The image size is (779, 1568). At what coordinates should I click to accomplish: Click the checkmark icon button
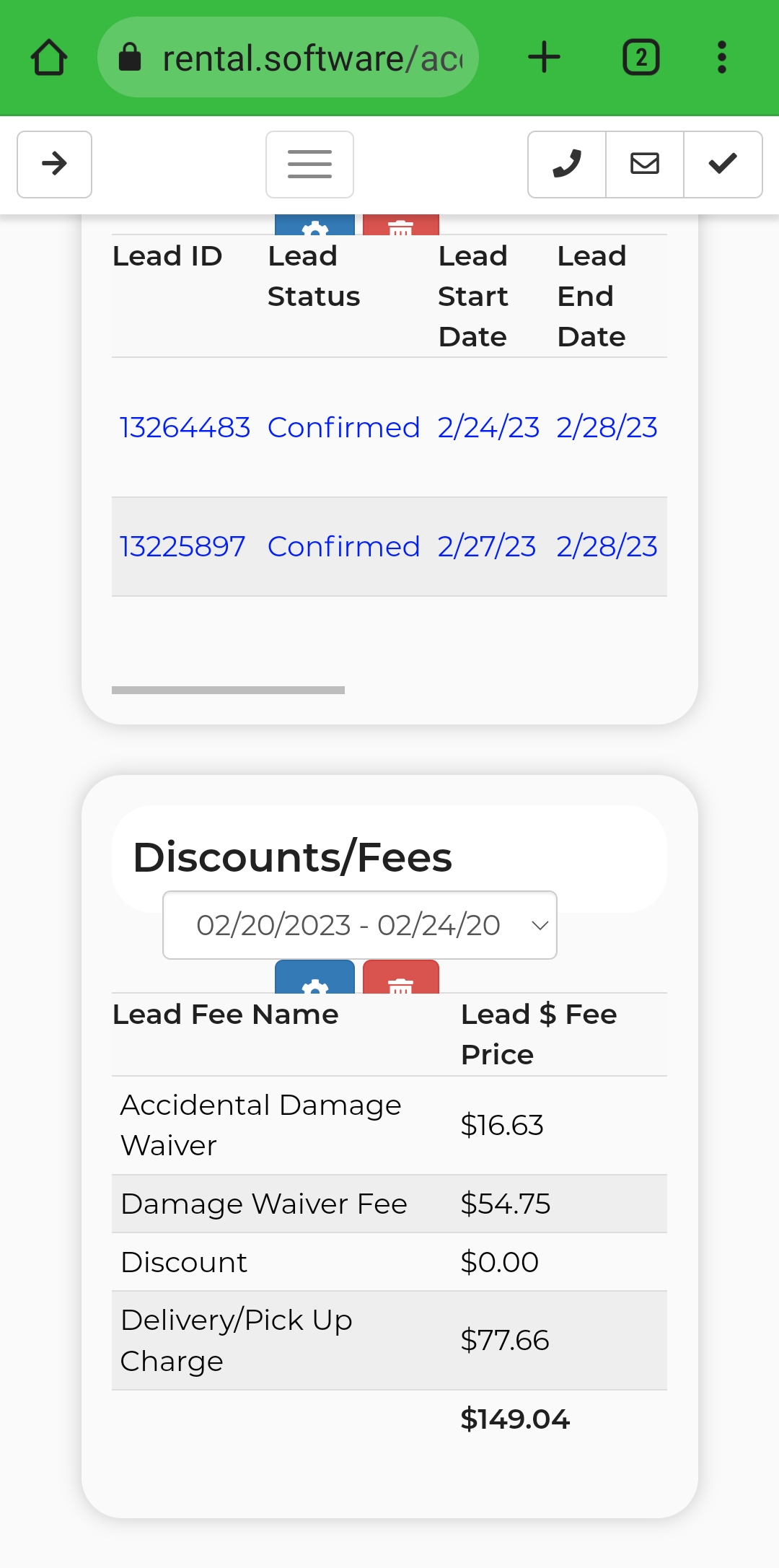pyautogui.click(x=723, y=165)
